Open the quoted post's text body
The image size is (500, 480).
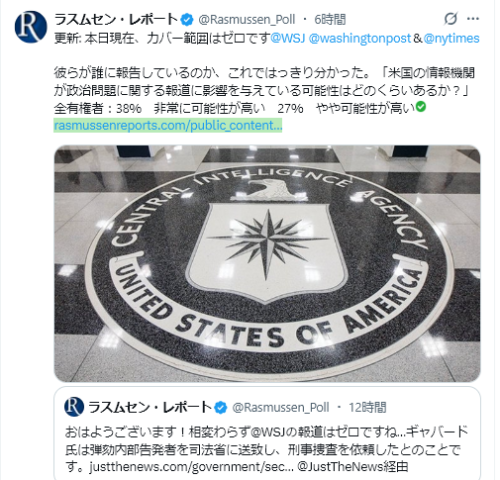click(267, 449)
